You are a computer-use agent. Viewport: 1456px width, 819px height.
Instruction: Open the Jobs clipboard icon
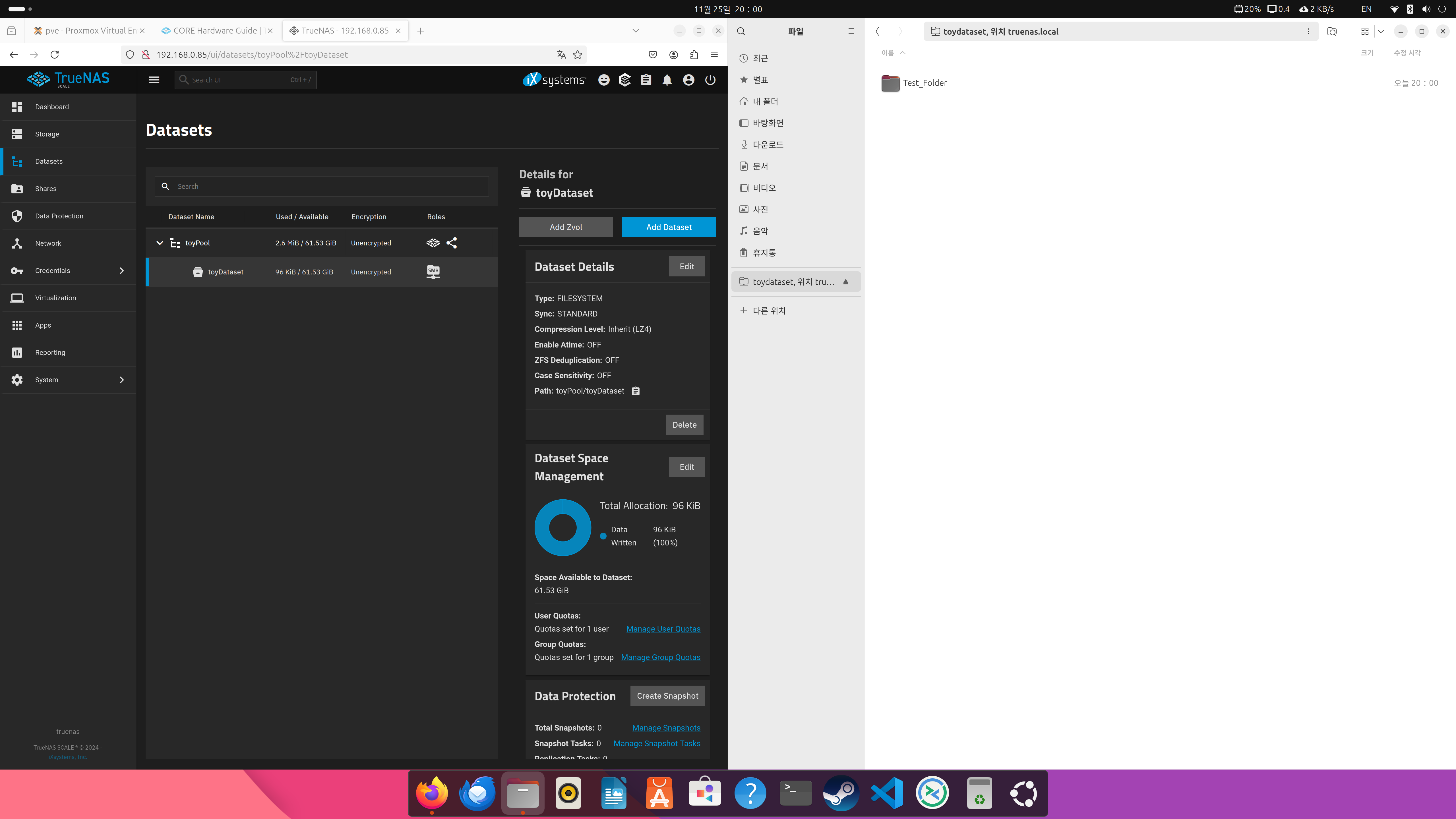pyautogui.click(x=646, y=80)
